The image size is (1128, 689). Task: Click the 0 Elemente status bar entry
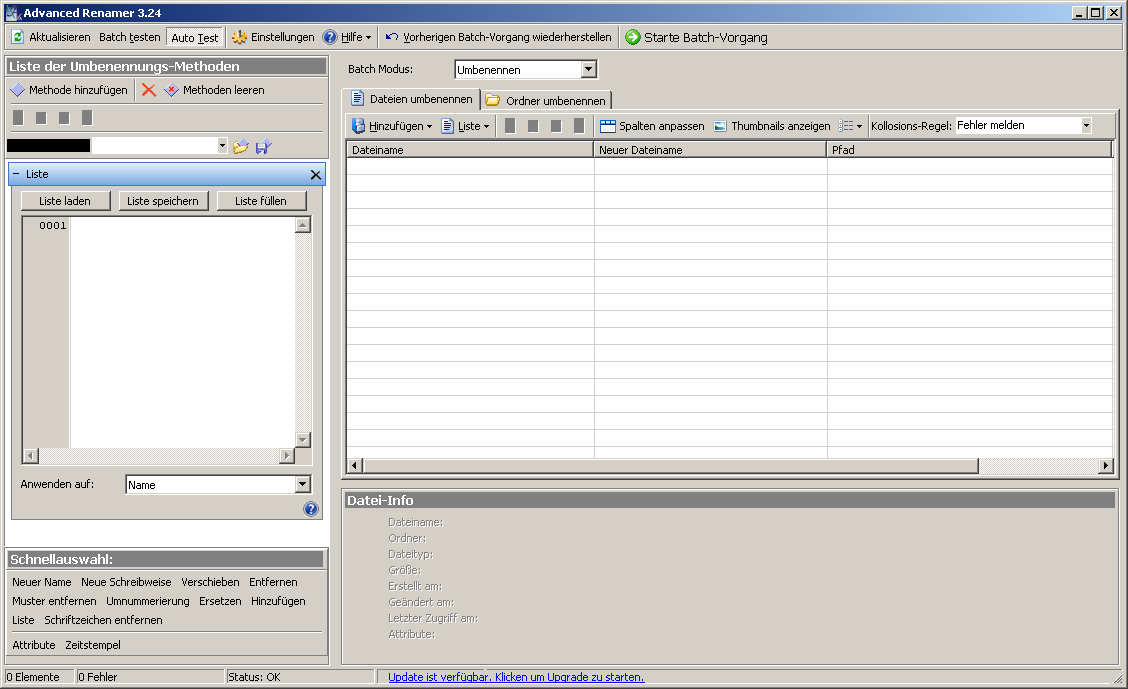[40, 677]
